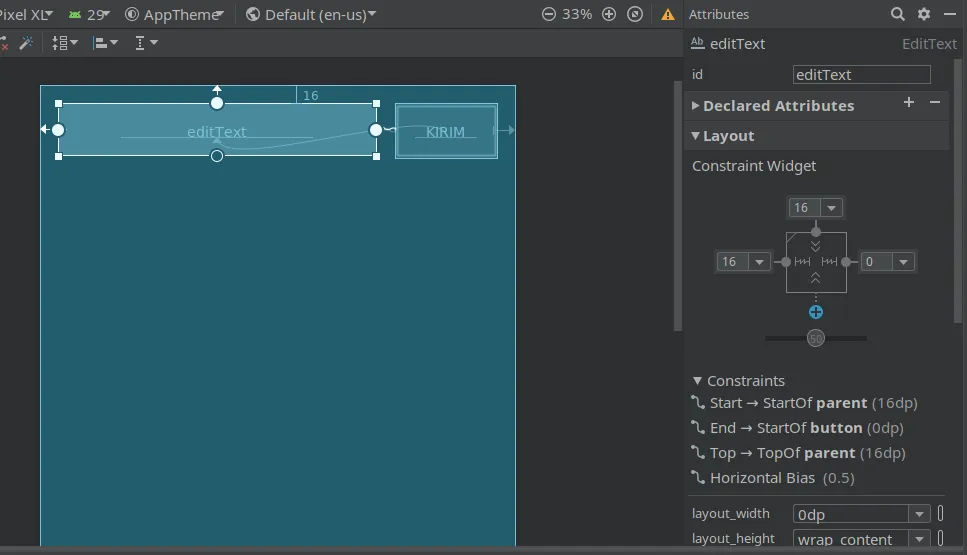Click the yellow warning triangle icon
Screen dimensions: 967x555
(667, 14)
